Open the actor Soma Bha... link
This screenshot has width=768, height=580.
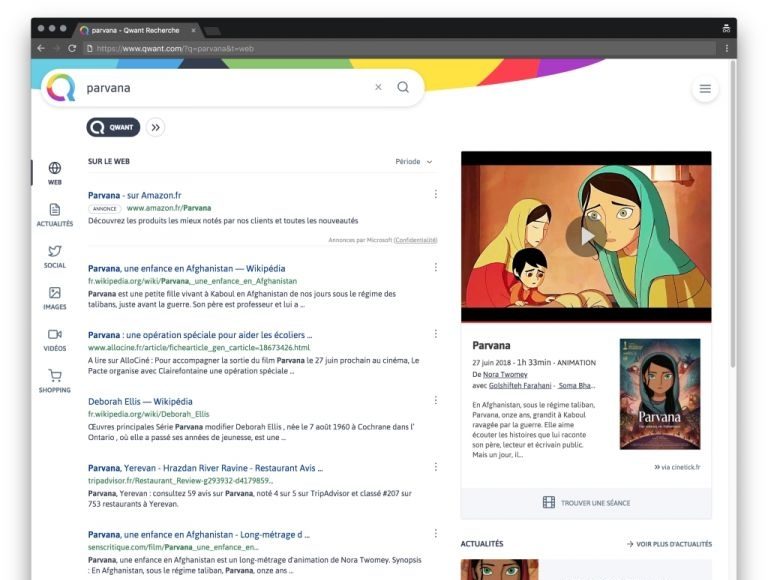coord(576,386)
